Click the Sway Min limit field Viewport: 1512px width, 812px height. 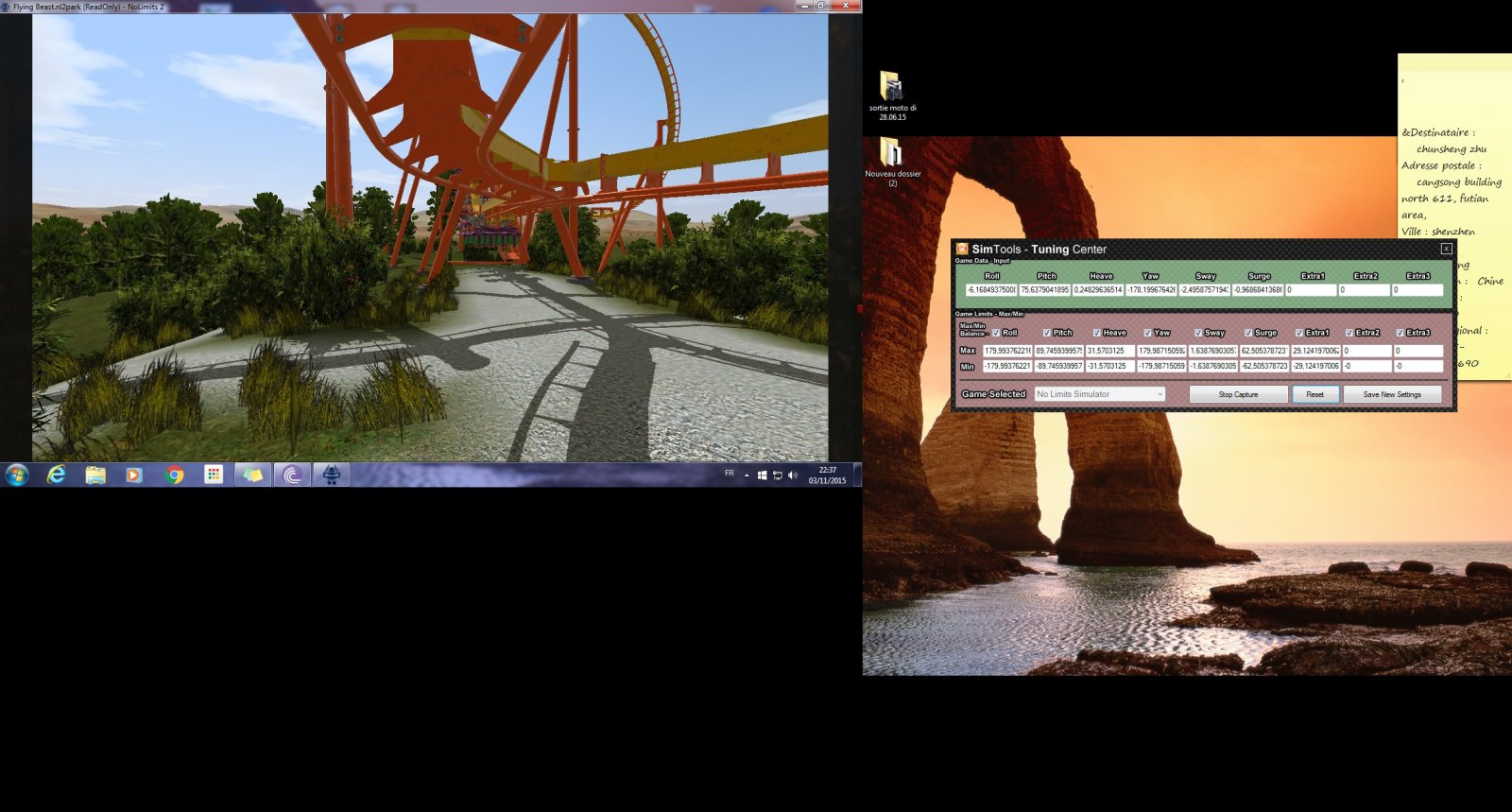coord(1212,366)
